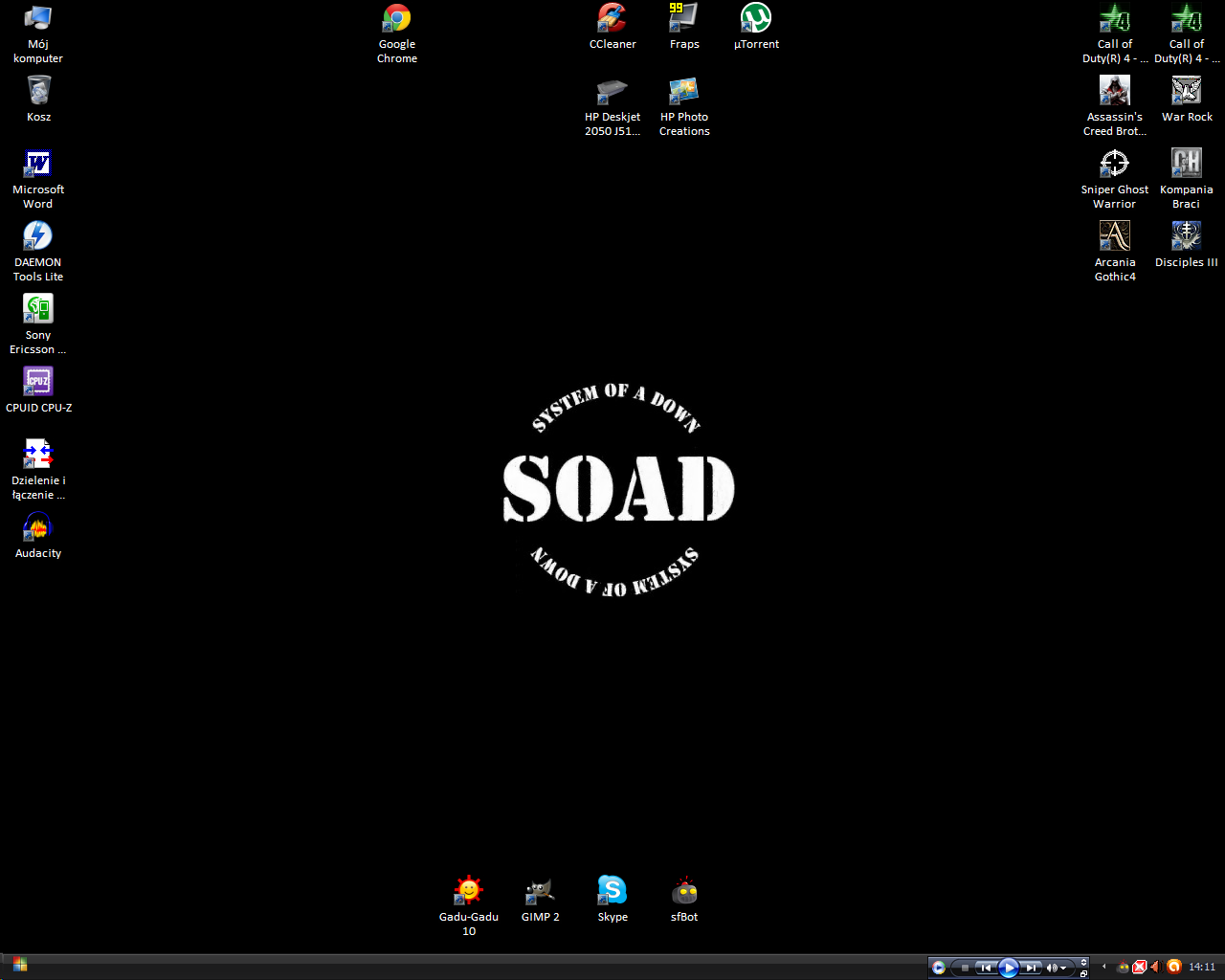1225x980 pixels.
Task: Click the Kompania Braci game icon
Action: (1187, 179)
